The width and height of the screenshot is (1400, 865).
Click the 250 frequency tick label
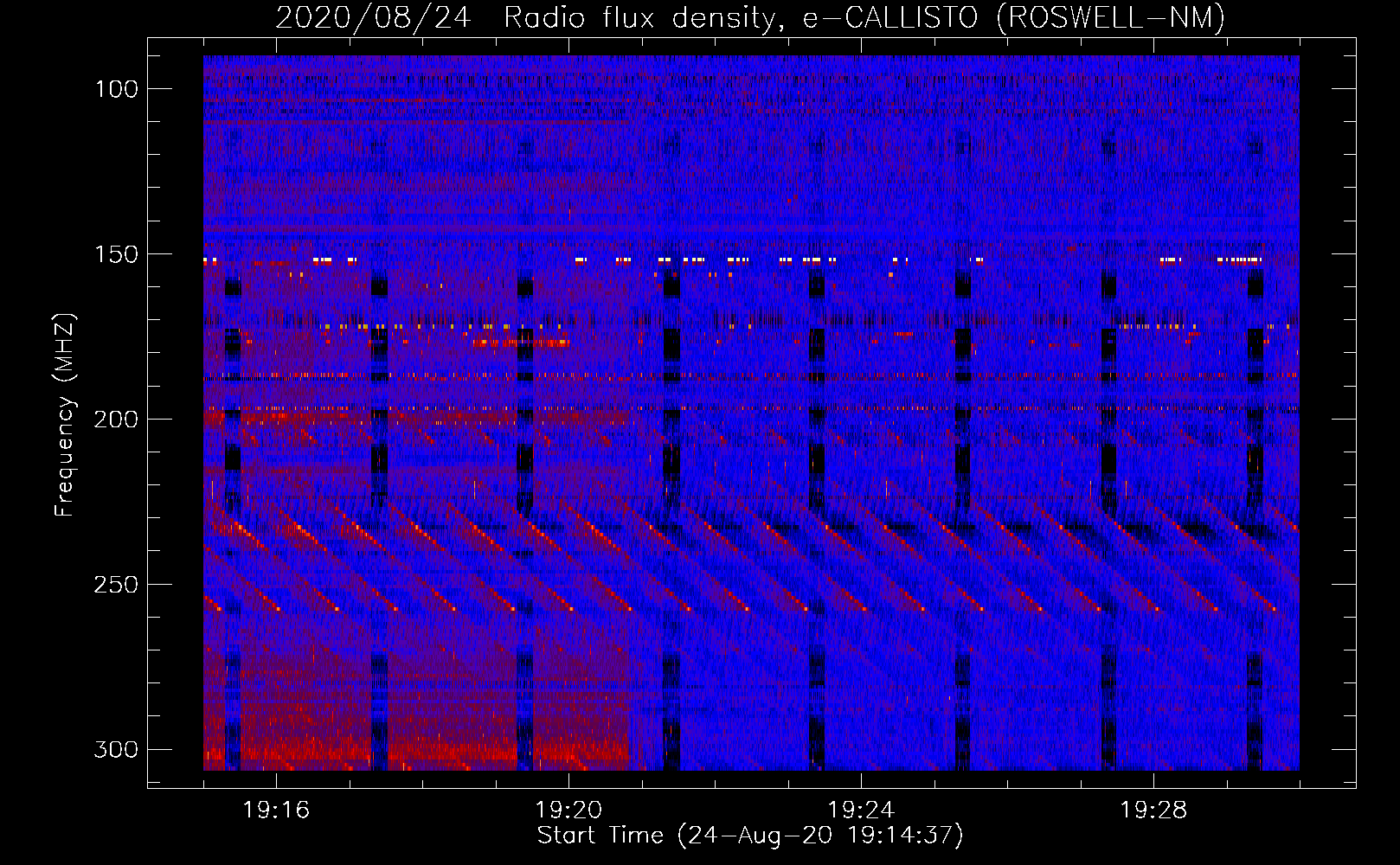coord(116,585)
